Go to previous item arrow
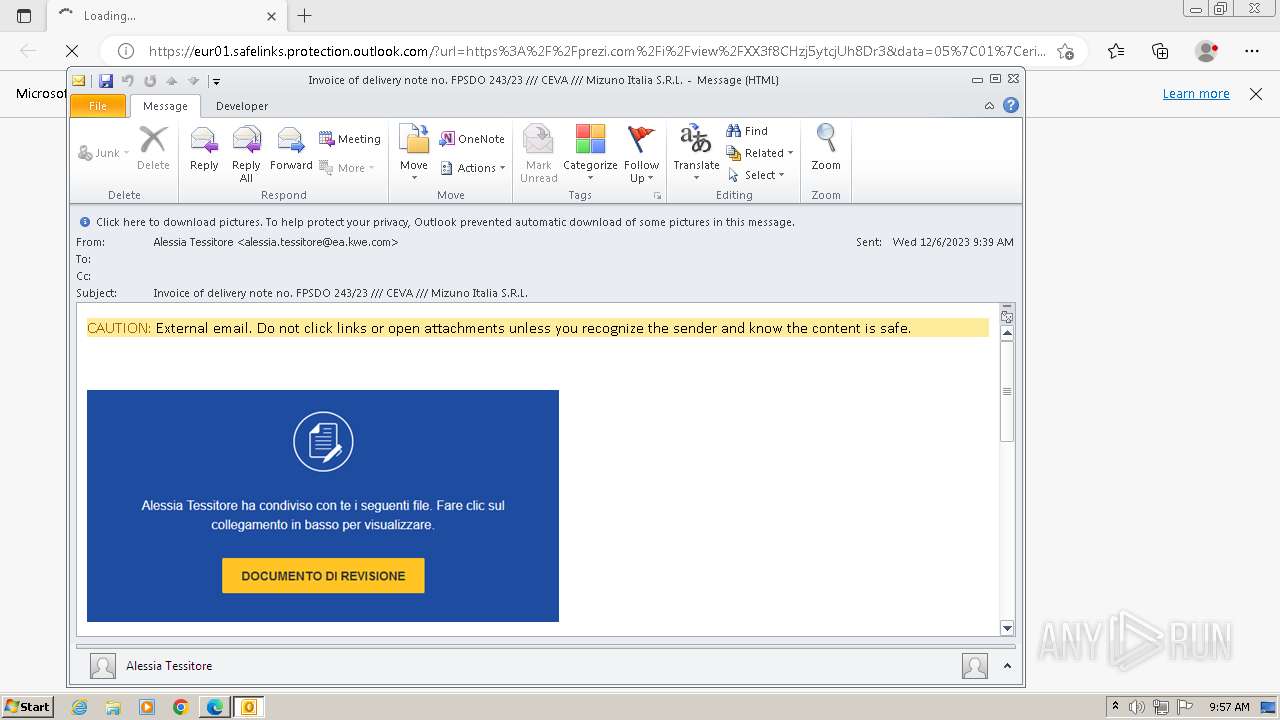1280x720 pixels. coord(171,81)
